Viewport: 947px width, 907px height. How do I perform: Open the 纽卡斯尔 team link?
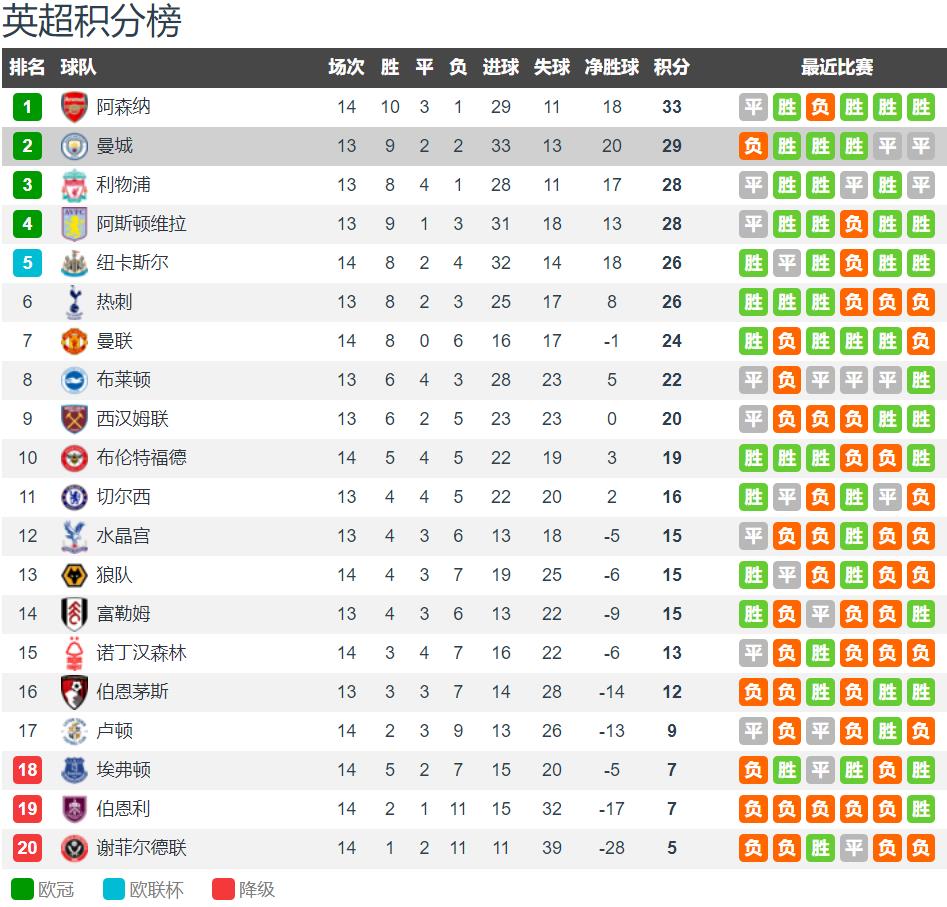point(132,263)
